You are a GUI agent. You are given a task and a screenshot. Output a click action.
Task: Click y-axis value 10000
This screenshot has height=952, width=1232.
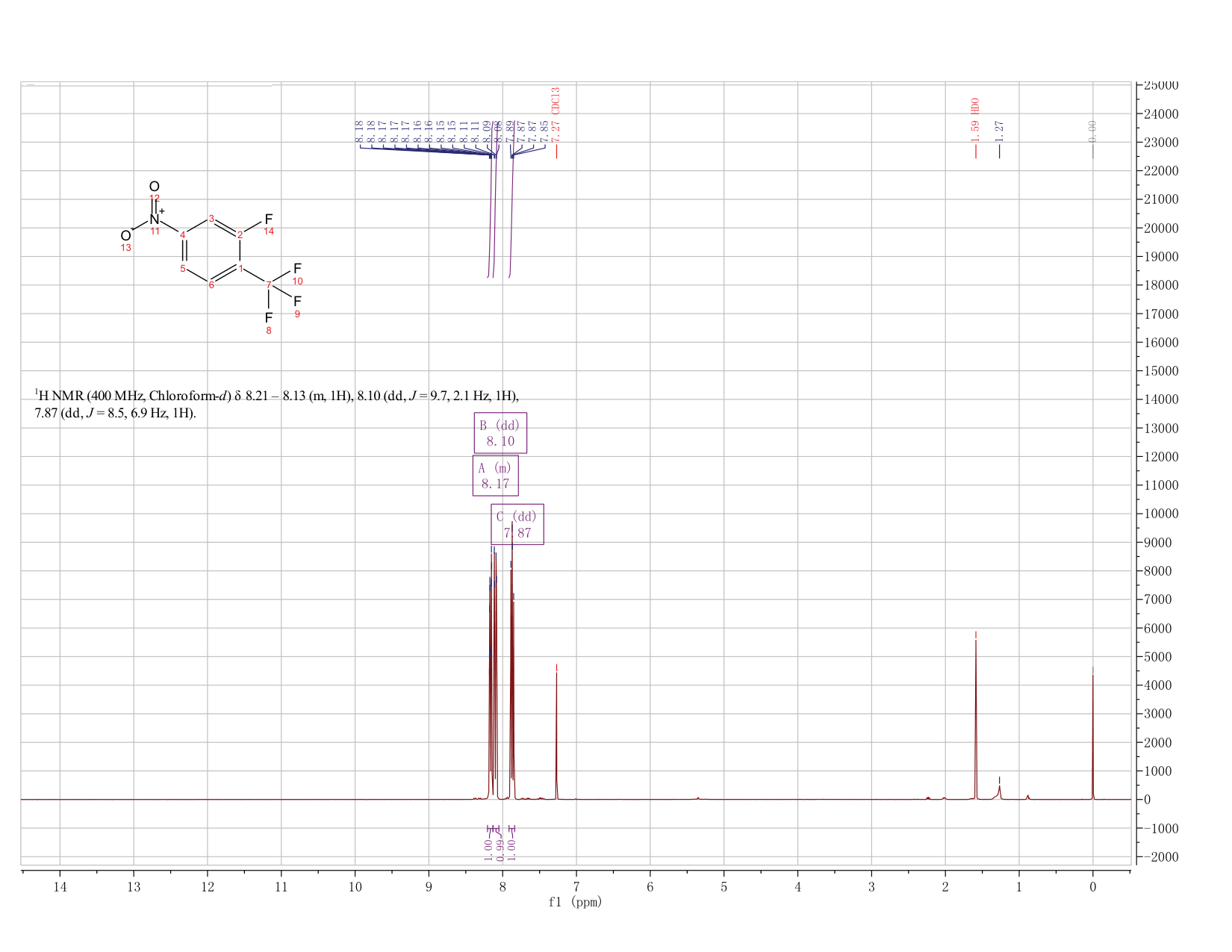[1160, 514]
